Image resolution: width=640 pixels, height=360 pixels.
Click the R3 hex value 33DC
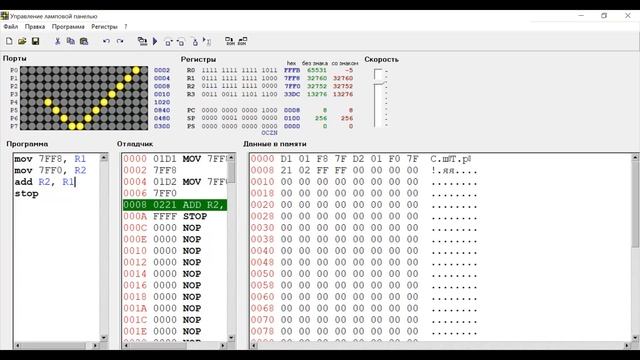tap(292, 94)
